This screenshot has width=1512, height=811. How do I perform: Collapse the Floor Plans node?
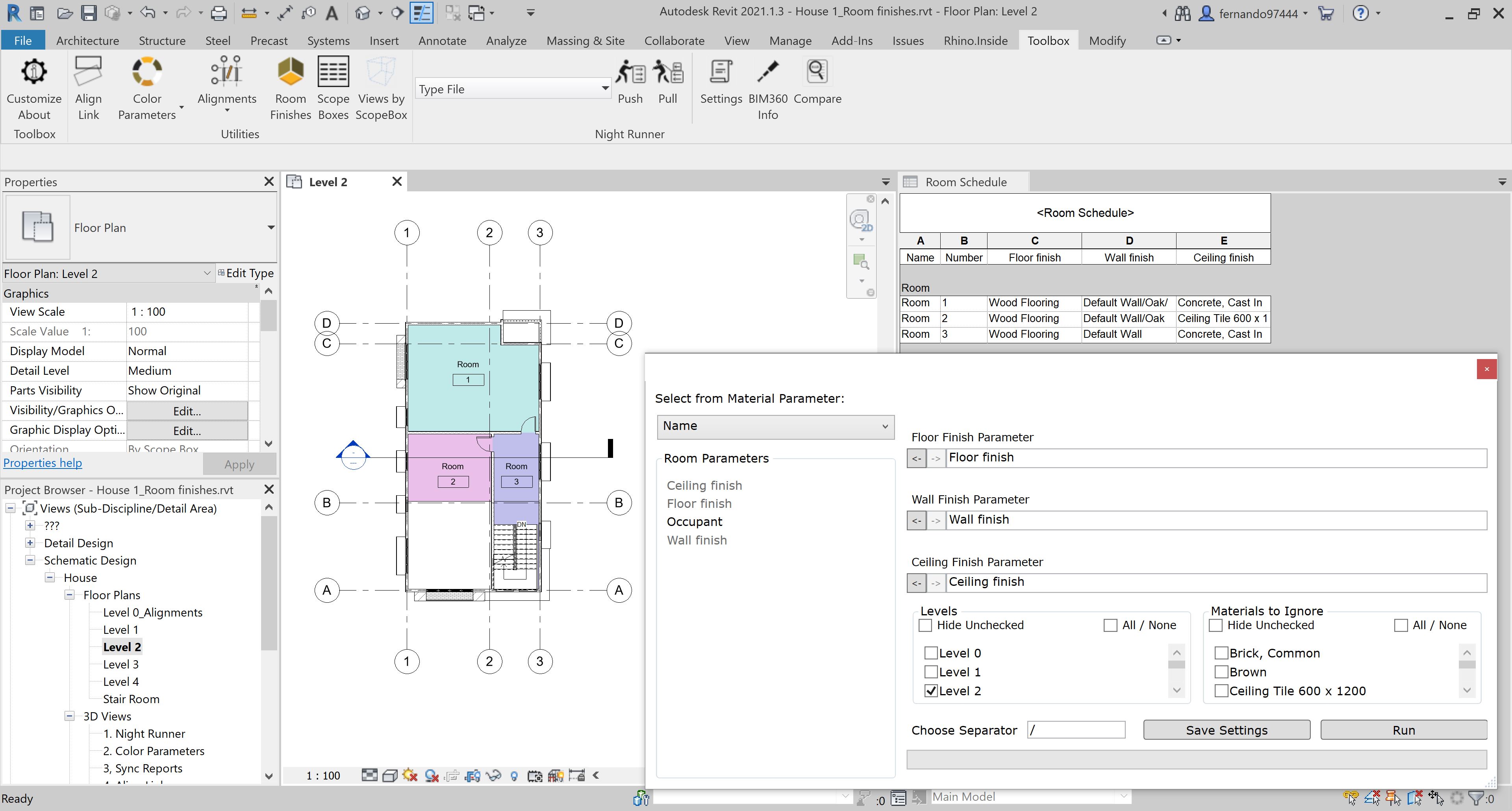[x=69, y=595]
